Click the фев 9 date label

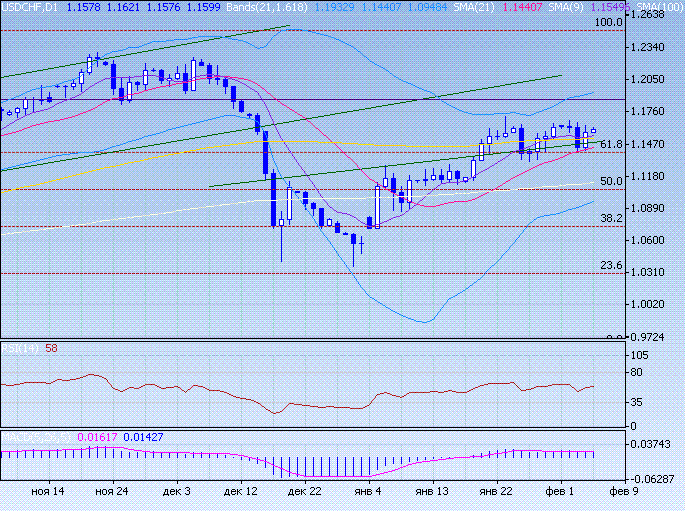click(x=625, y=492)
